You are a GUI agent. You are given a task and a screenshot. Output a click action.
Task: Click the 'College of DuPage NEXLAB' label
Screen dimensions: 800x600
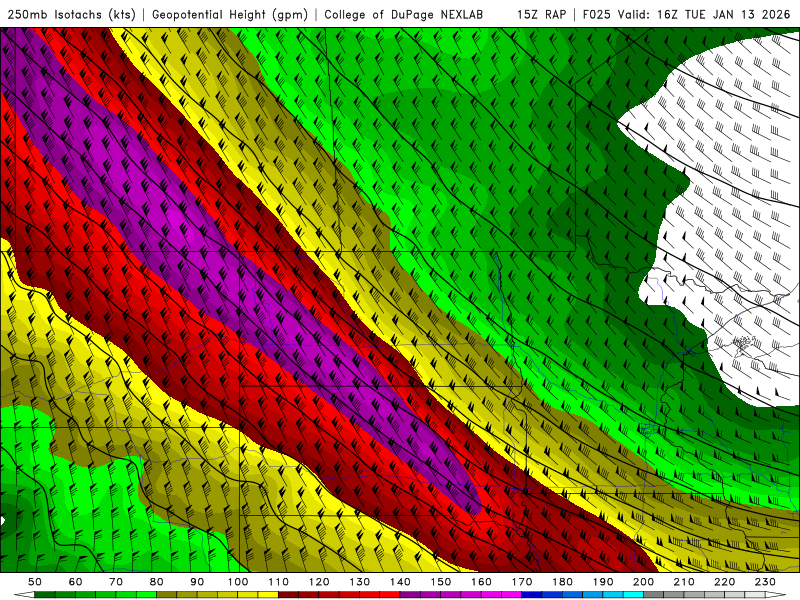coord(403,14)
